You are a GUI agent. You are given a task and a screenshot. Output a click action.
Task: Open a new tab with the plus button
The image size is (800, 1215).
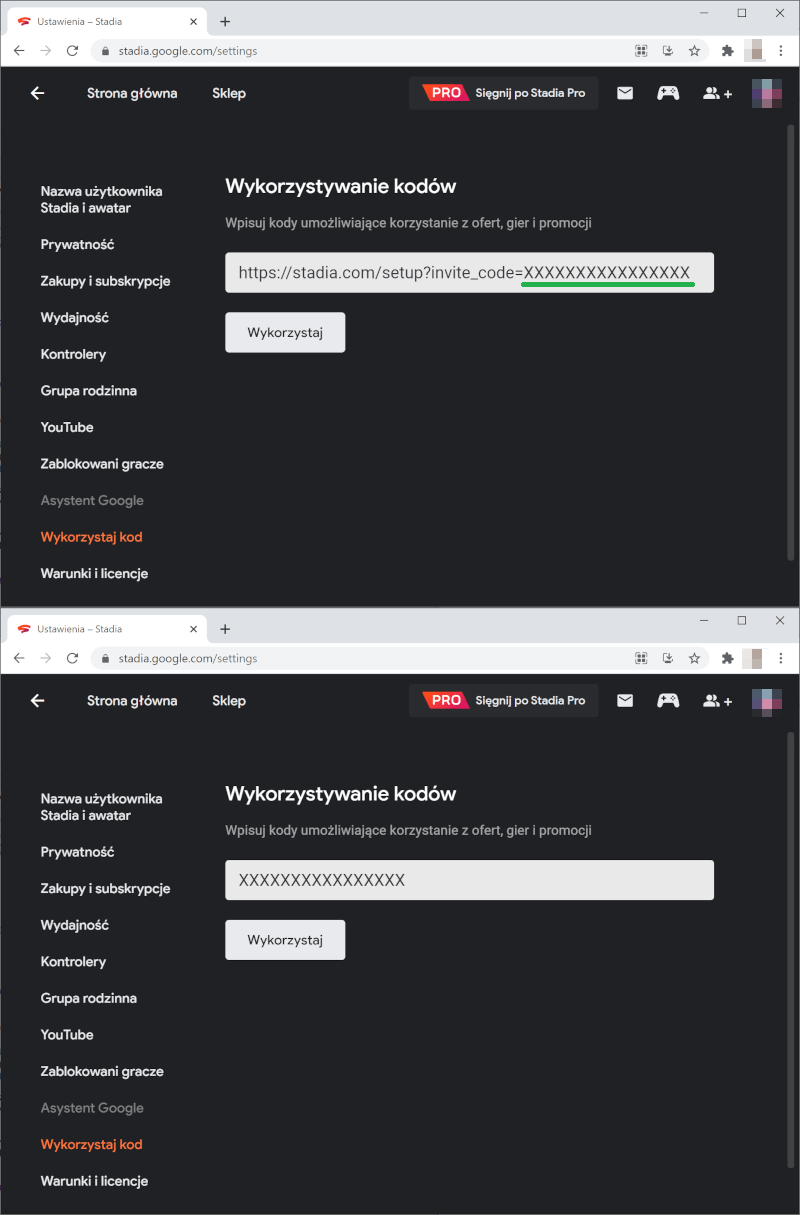[224, 20]
